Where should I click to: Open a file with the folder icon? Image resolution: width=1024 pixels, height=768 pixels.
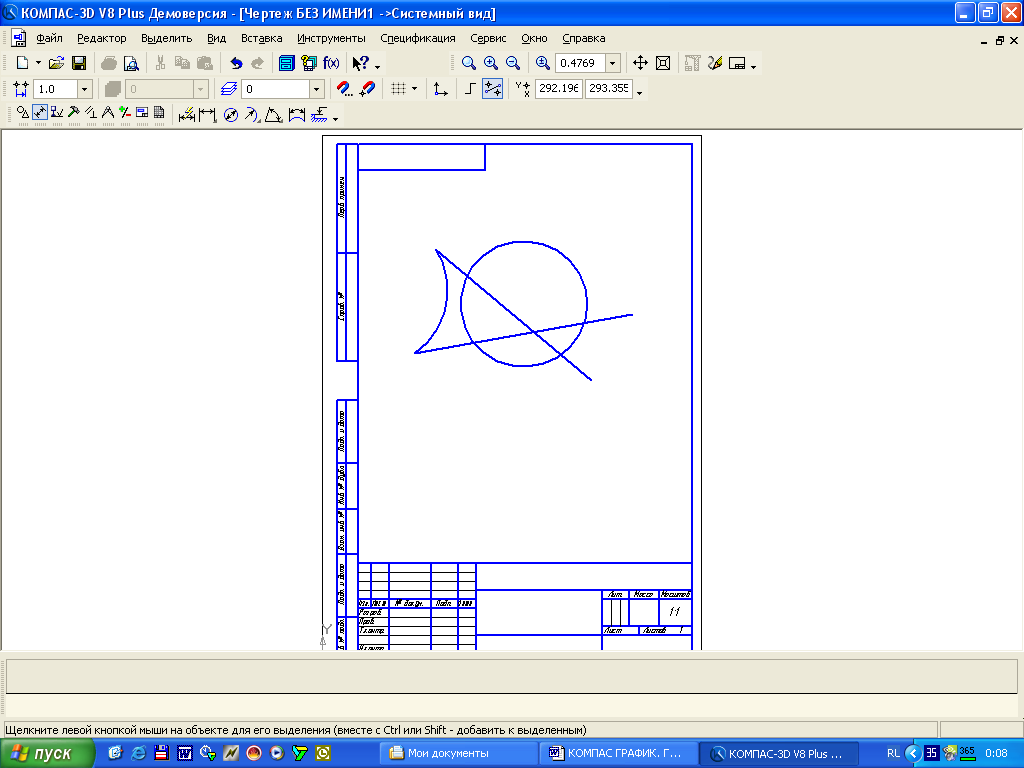pyautogui.click(x=56, y=63)
